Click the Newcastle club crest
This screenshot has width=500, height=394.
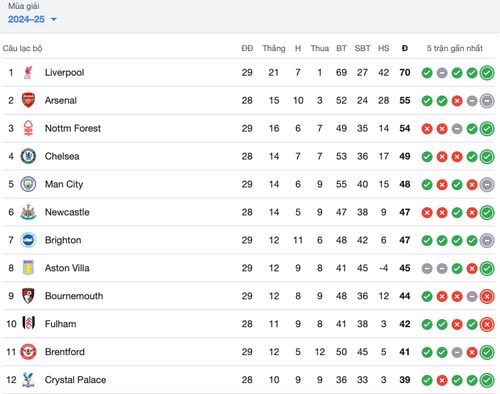pyautogui.click(x=28, y=212)
